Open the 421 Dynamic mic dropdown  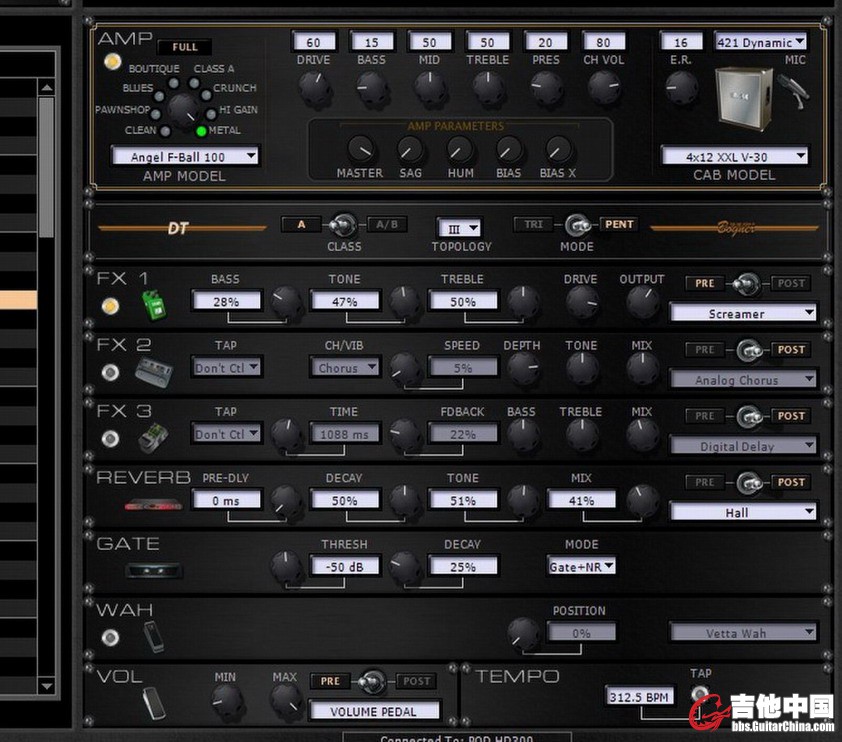(x=760, y=42)
